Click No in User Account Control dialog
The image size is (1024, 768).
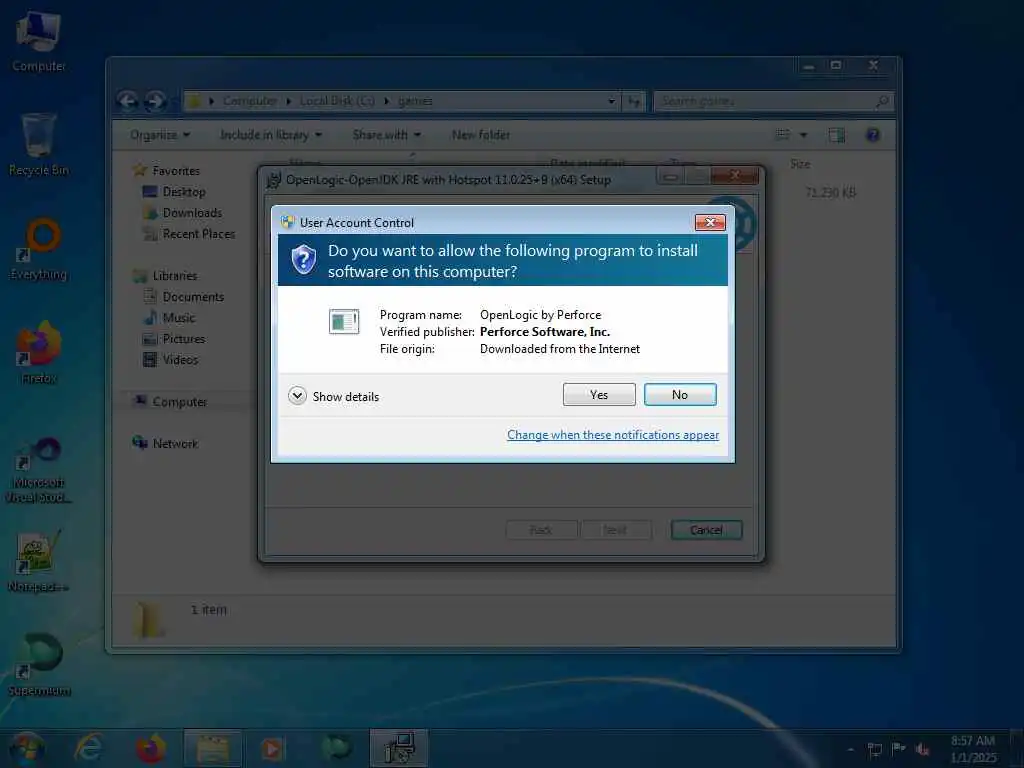pos(680,394)
